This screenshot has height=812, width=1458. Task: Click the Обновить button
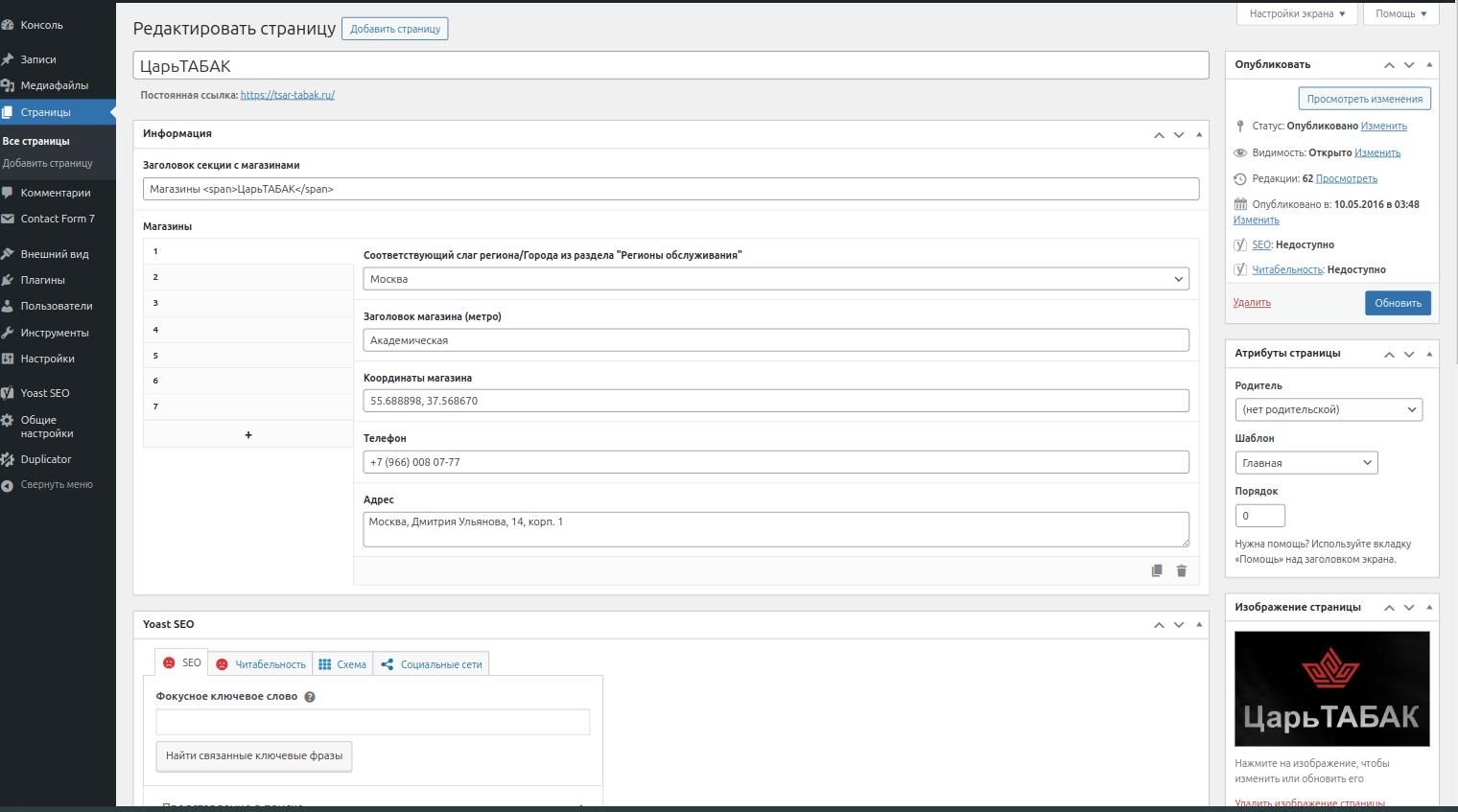tap(1398, 303)
